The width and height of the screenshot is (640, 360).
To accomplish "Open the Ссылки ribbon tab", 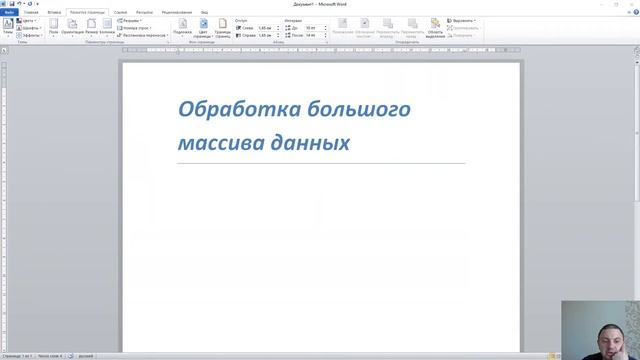I will point(120,12).
